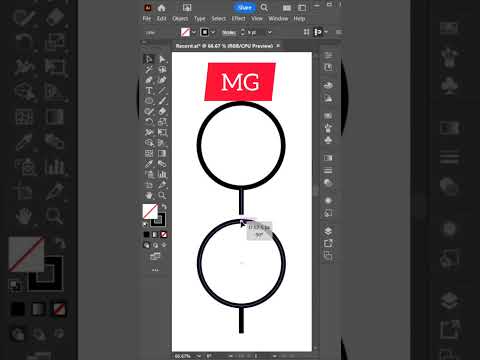Select the Line Segment tool
Screen dimensions: 480x360
pos(162,91)
